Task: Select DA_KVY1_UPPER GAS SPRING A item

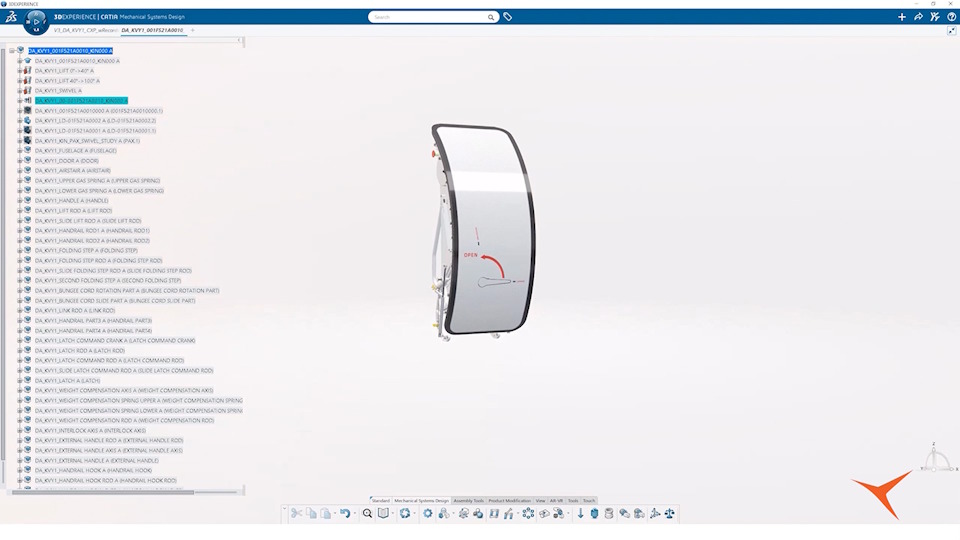Action: [x=97, y=181]
